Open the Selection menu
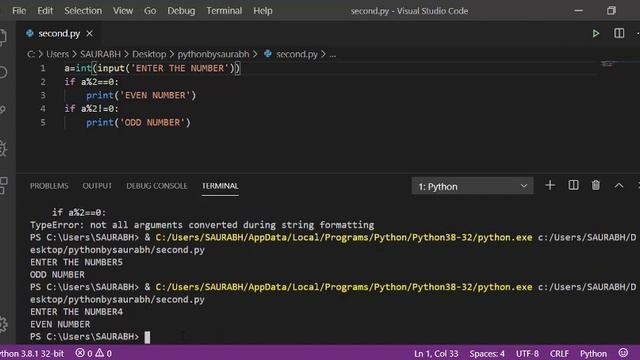The image size is (640, 360). pyautogui.click(x=83, y=11)
